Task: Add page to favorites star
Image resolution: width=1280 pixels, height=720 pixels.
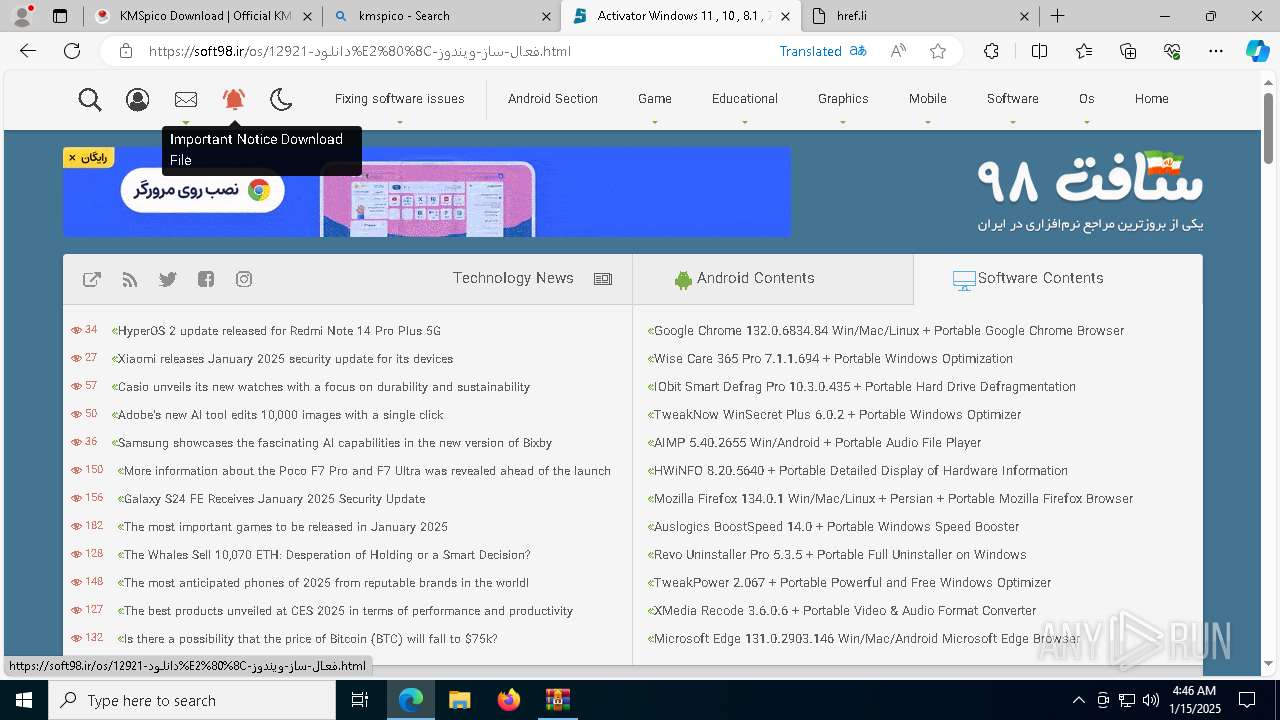Action: [938, 51]
